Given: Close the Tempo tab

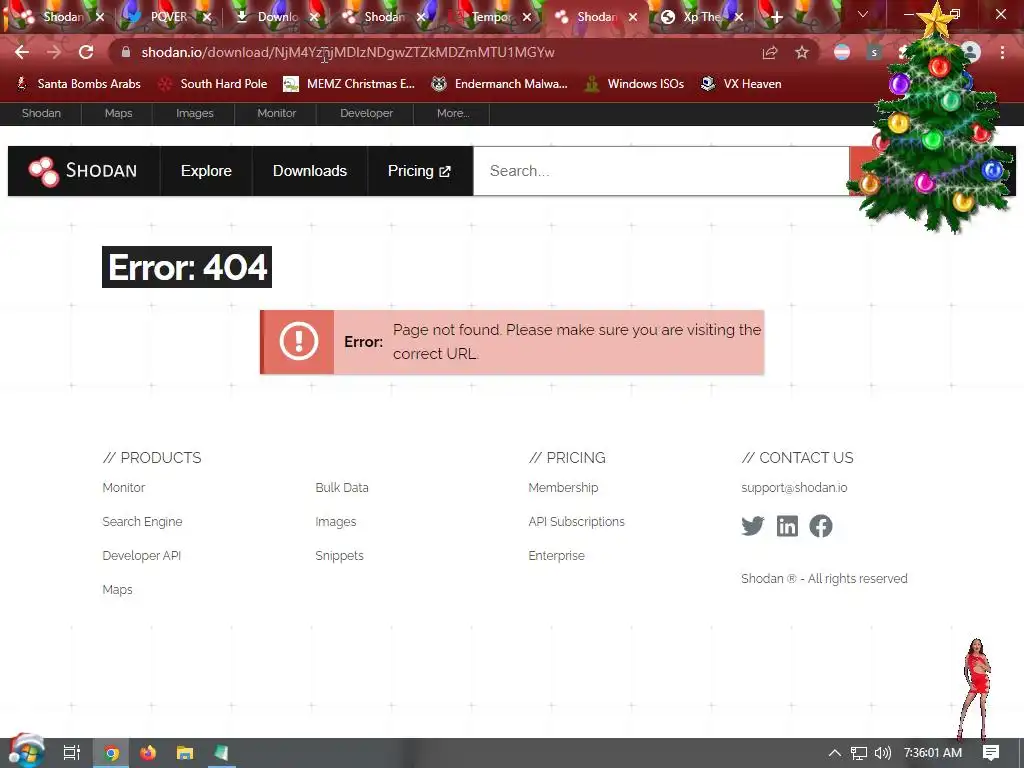Looking at the screenshot, I should click(x=527, y=17).
